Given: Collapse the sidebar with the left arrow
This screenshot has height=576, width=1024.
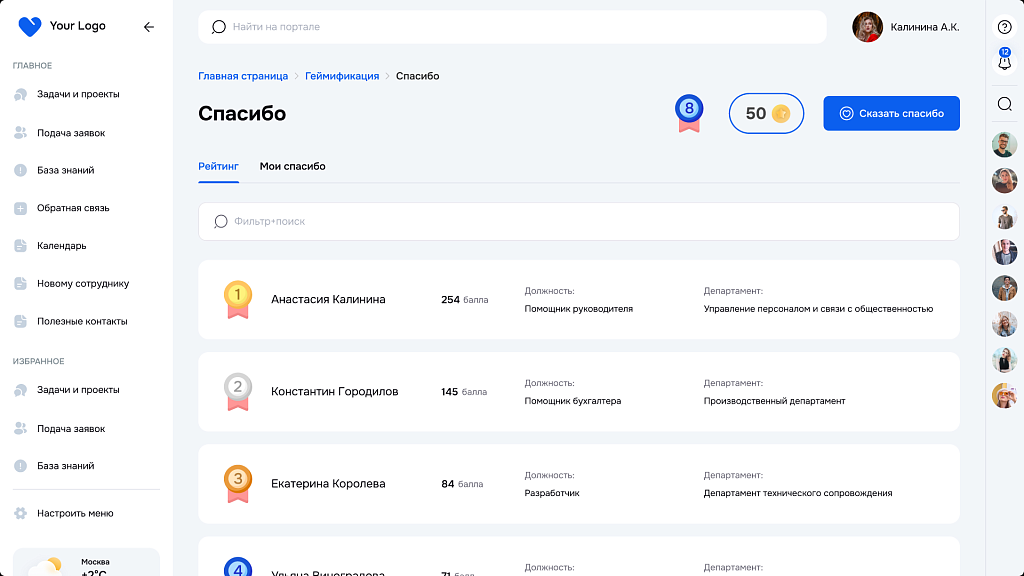Looking at the screenshot, I should click(149, 27).
